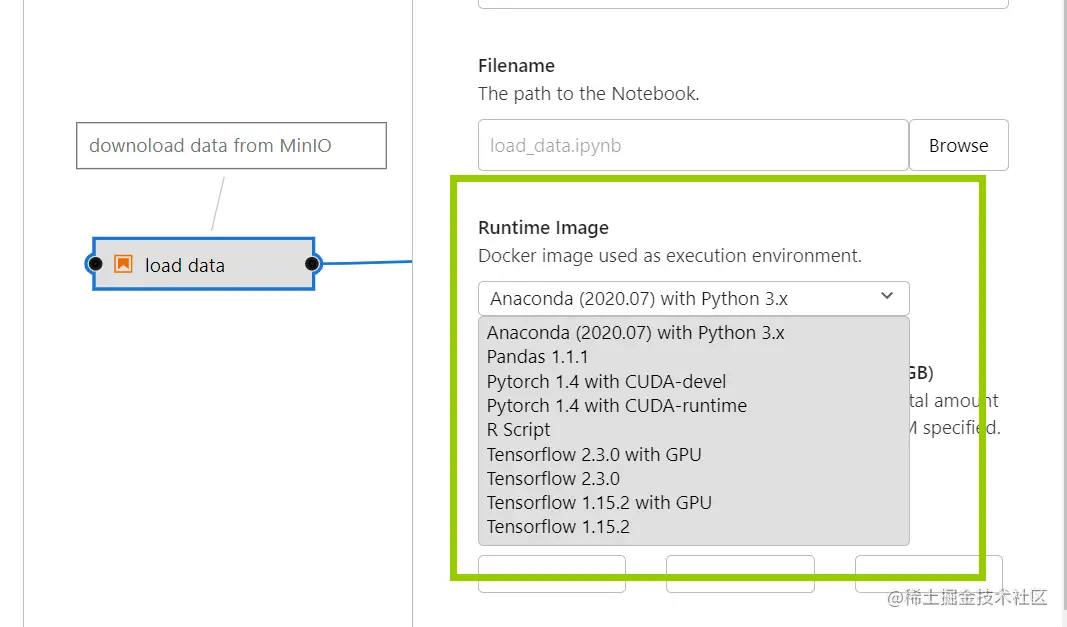1067x627 pixels.
Task: Click the download data from MinIO comment box
Action: coord(231,146)
